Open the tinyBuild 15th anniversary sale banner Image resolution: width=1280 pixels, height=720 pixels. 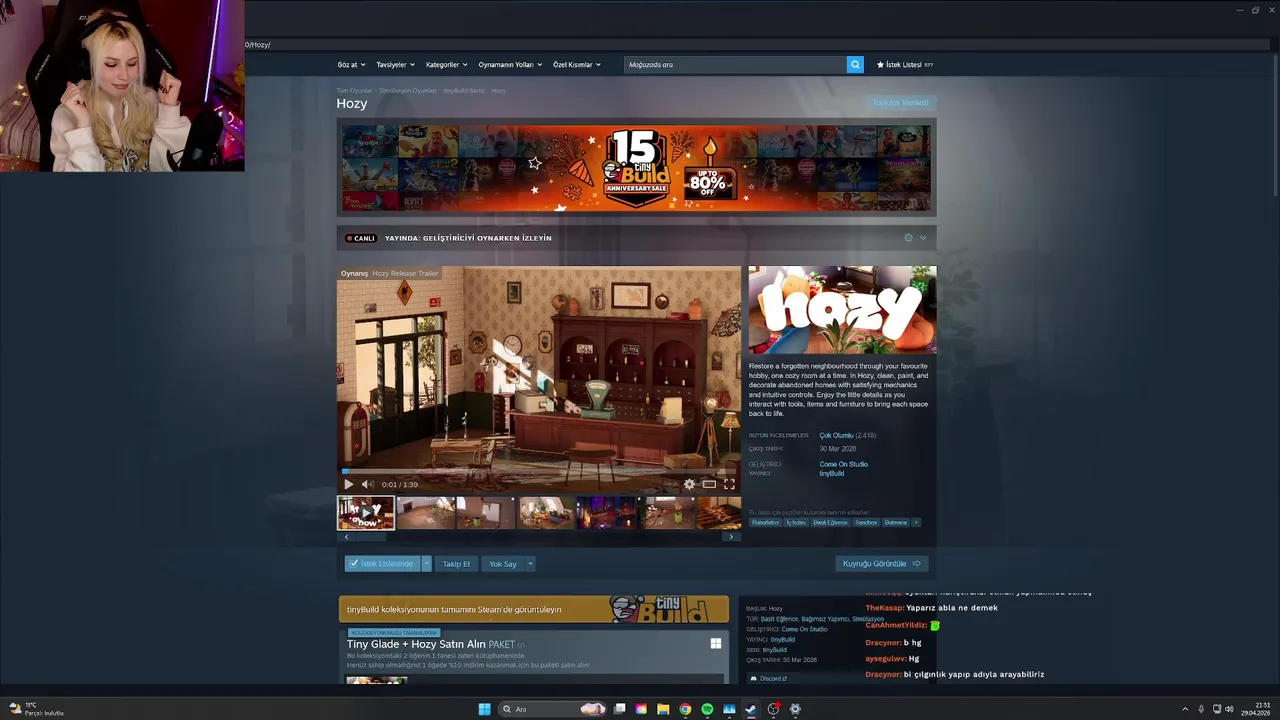tap(636, 167)
